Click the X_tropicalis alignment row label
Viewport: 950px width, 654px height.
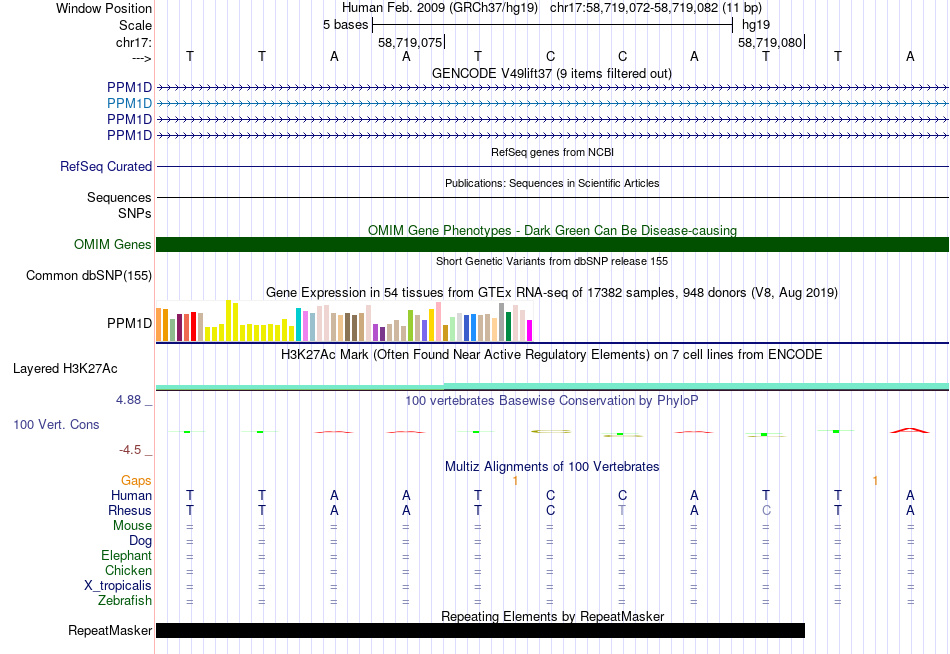[118, 586]
